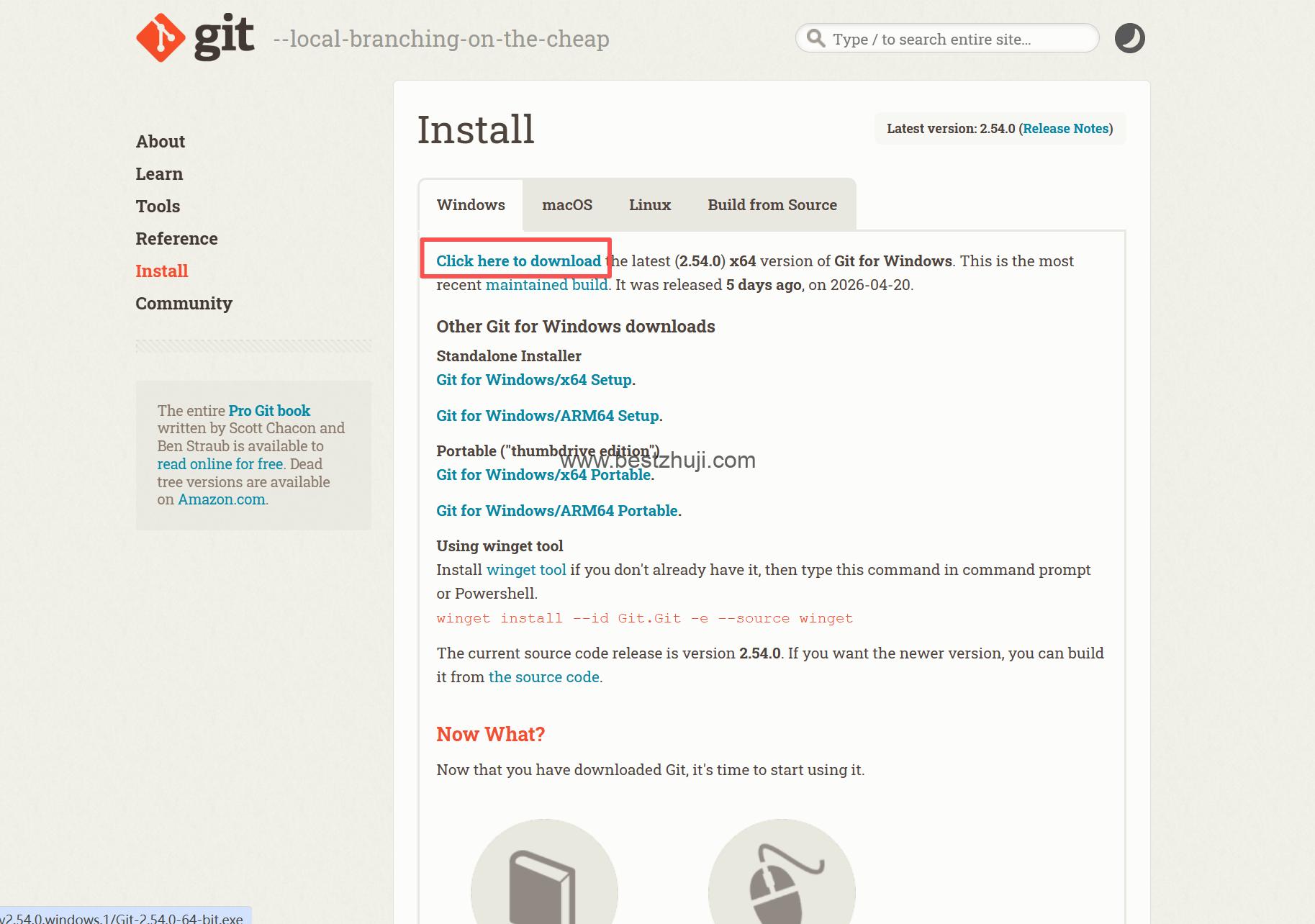Click 'Other Git for Windows downloads' heading

[576, 327]
